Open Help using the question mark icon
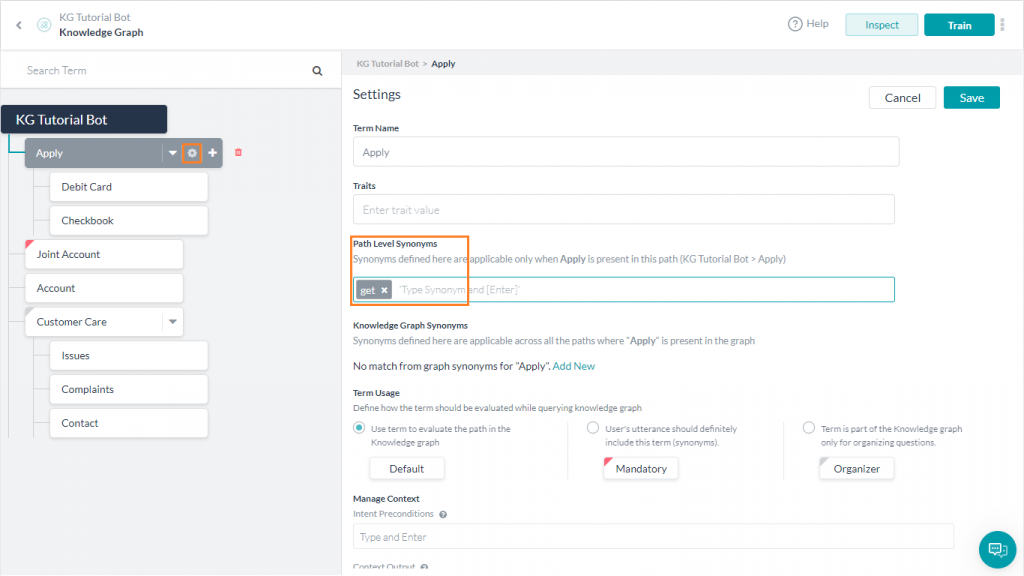1024x576 pixels. (793, 23)
